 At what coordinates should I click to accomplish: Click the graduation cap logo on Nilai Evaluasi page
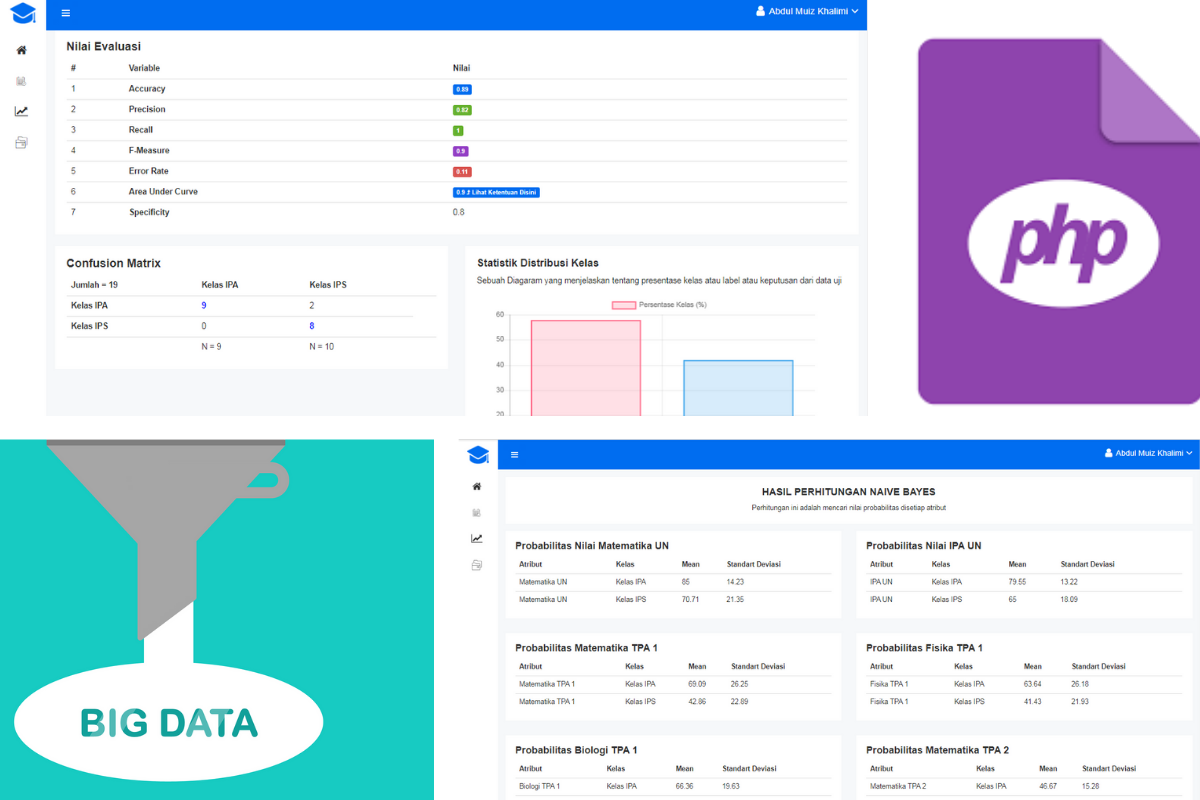[23, 13]
